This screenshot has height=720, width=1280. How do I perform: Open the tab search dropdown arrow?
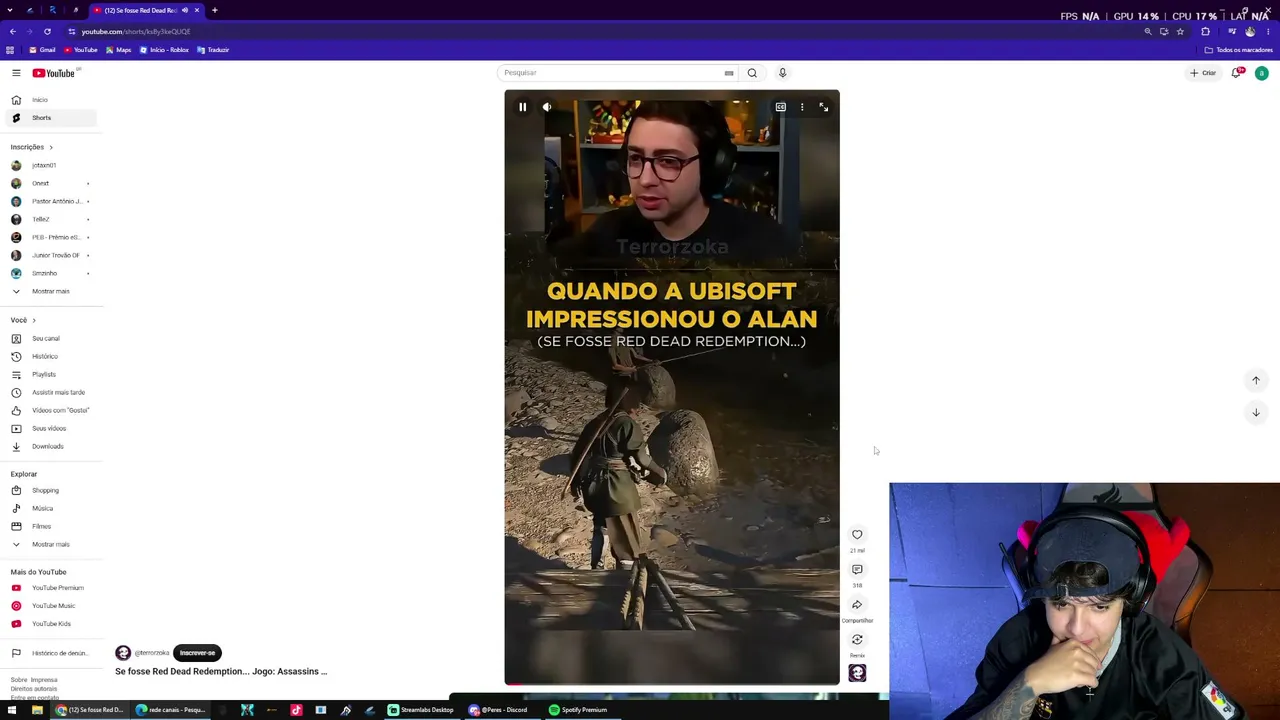tap(9, 10)
